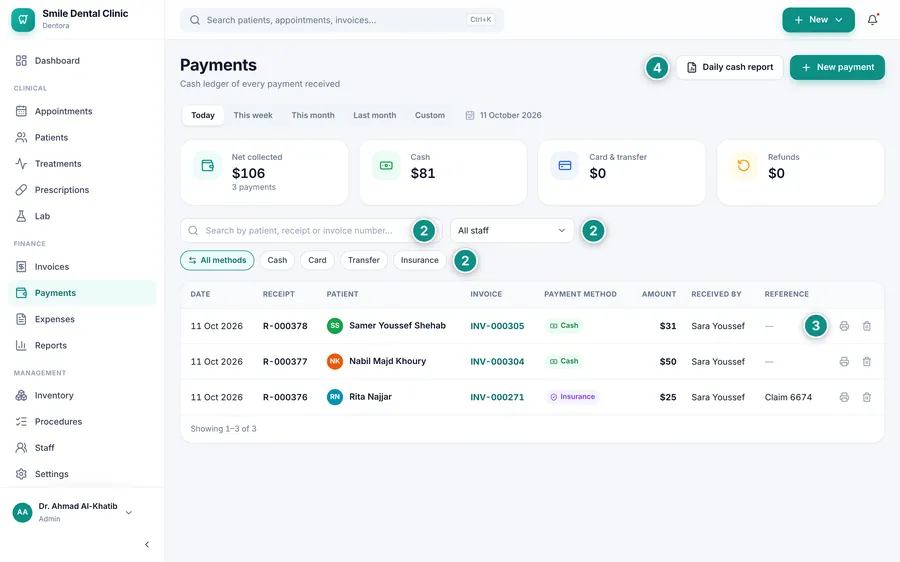Expand the All staff dropdown
Image resolution: width=900 pixels, height=562 pixels.
click(512, 230)
